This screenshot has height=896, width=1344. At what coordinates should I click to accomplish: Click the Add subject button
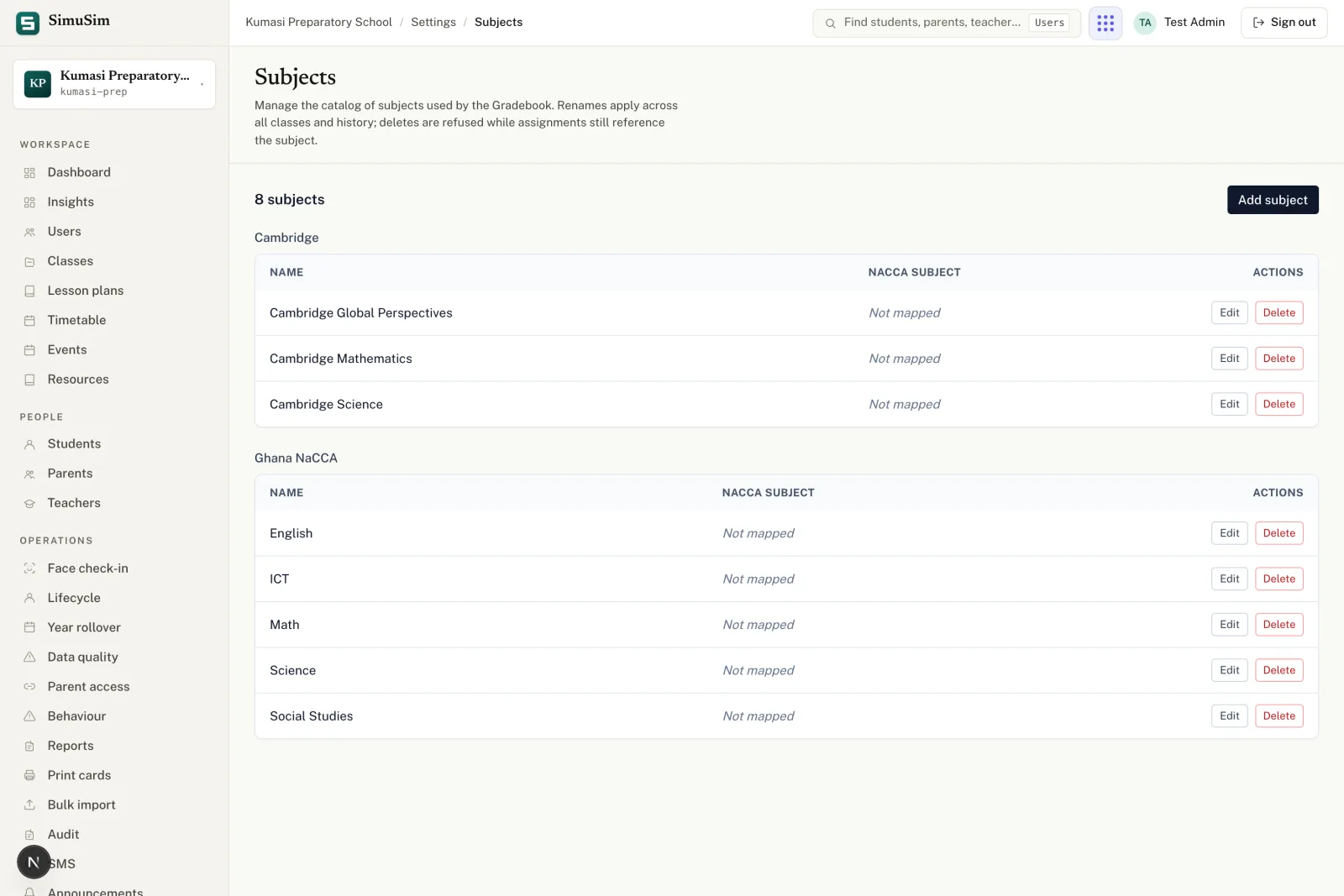[1273, 200]
